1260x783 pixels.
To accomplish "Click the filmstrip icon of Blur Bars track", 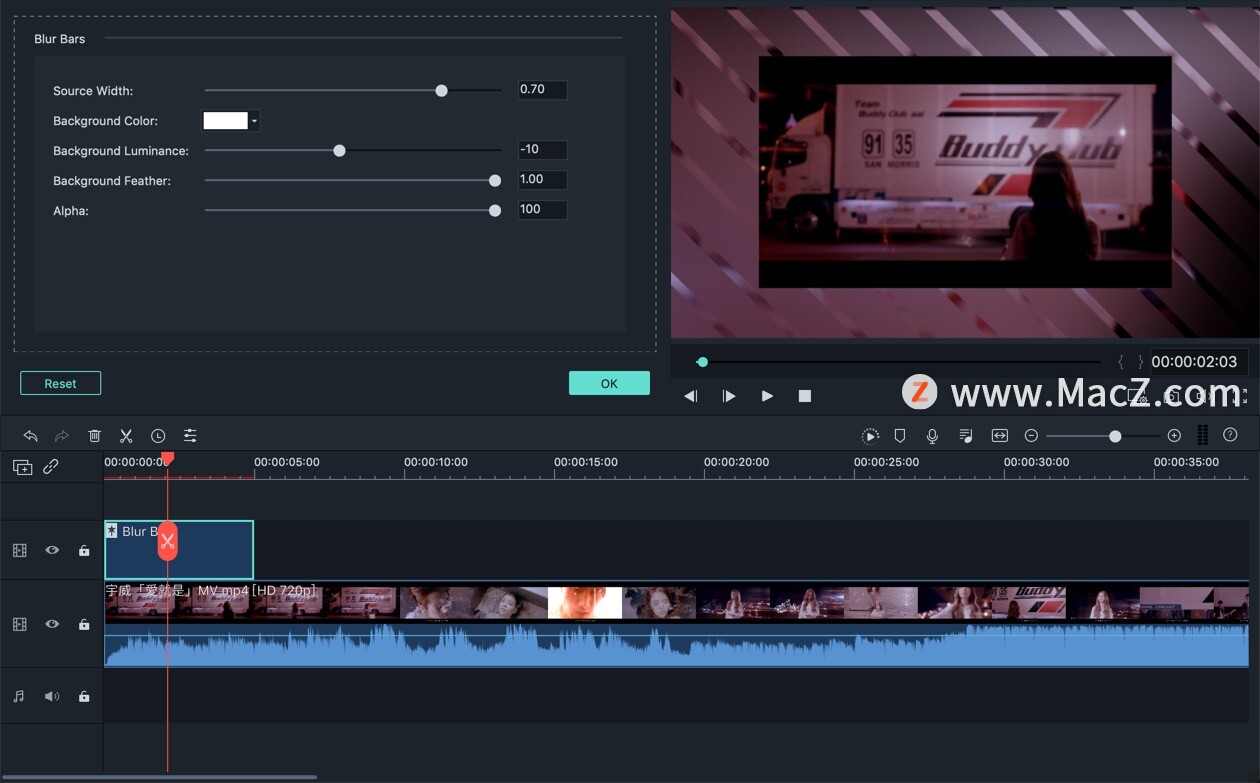I will point(20,550).
